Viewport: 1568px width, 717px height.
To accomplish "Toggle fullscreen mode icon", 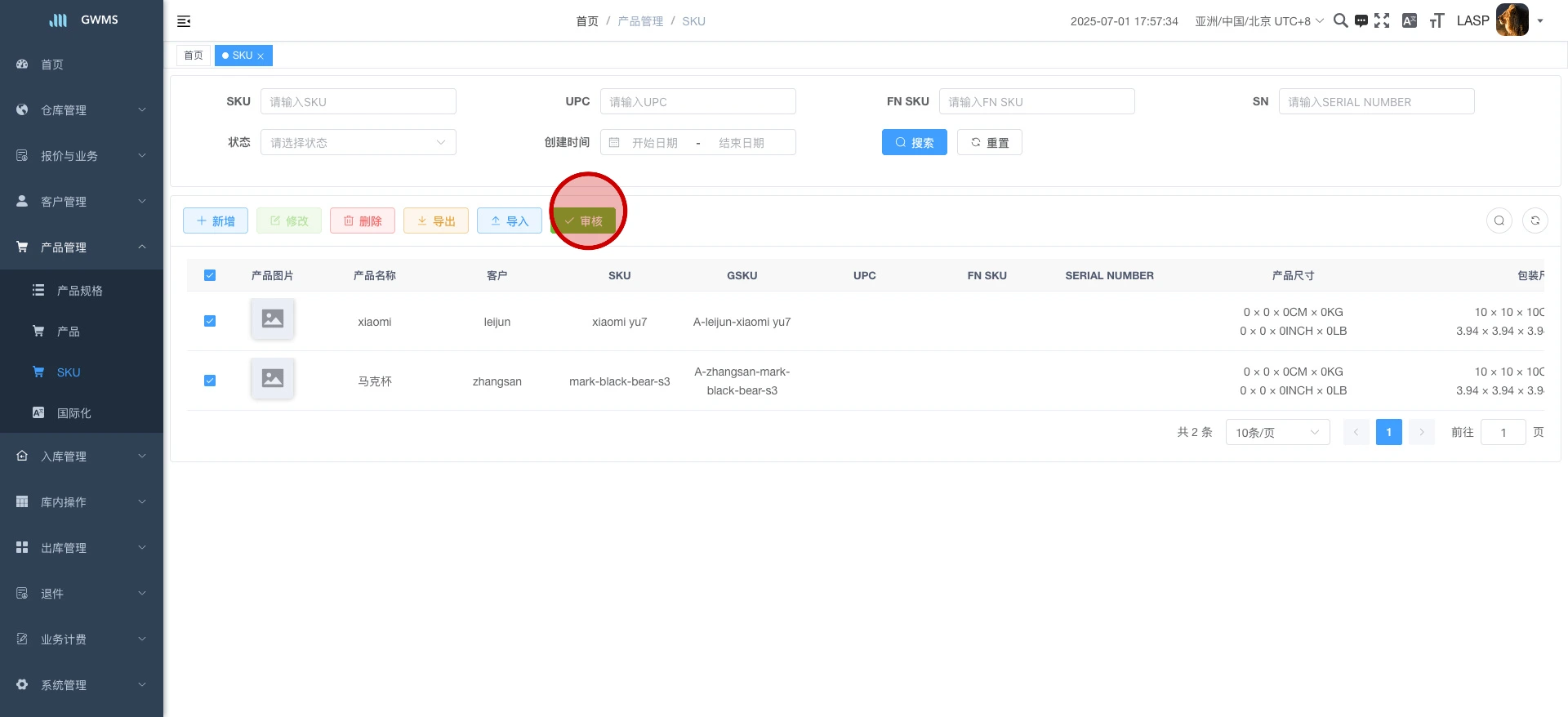I will pos(1382,20).
